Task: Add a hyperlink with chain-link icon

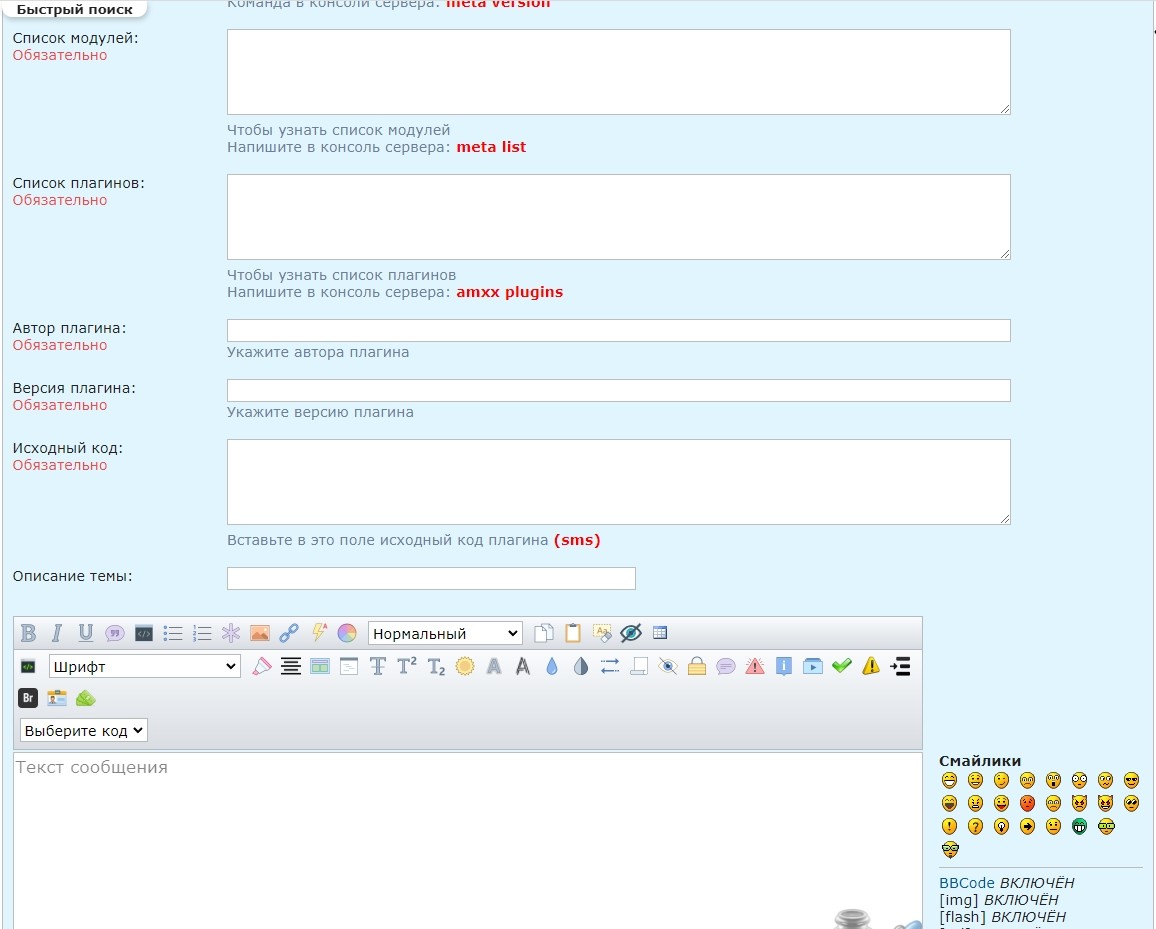Action: click(289, 633)
